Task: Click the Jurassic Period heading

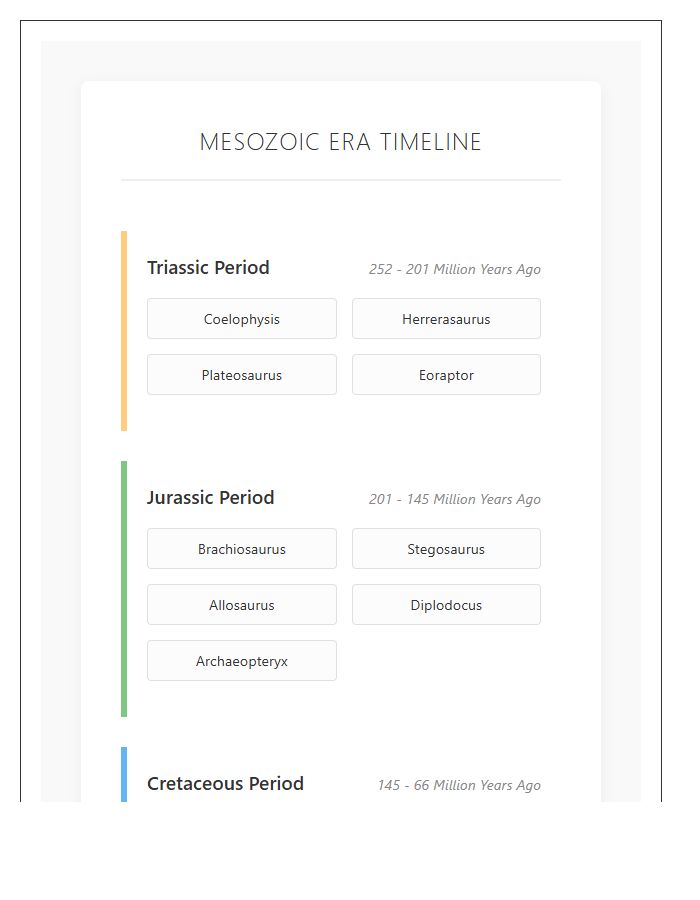Action: tap(210, 497)
